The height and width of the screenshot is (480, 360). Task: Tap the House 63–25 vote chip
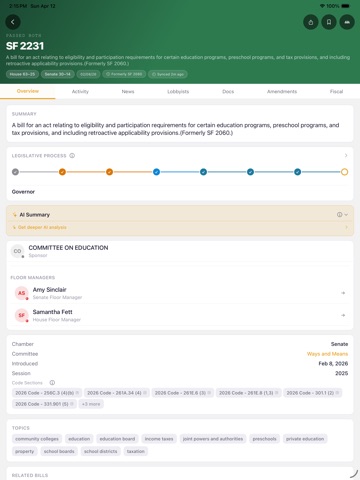pyautogui.click(x=22, y=74)
